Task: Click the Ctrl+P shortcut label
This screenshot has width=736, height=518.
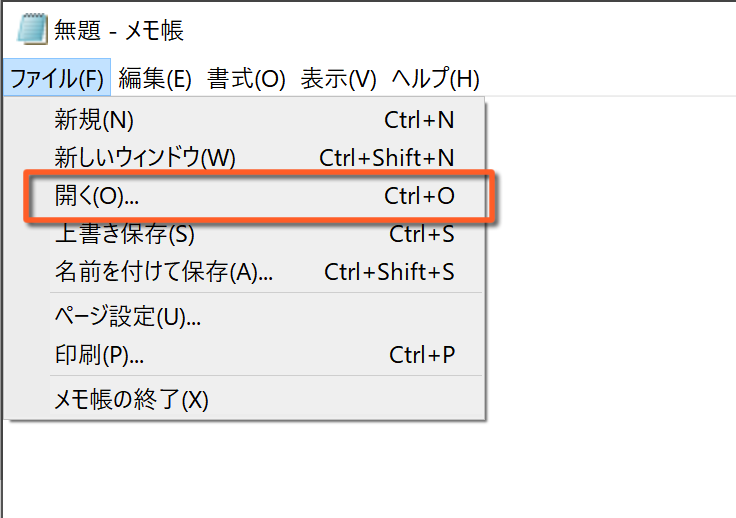Action: pyautogui.click(x=422, y=355)
